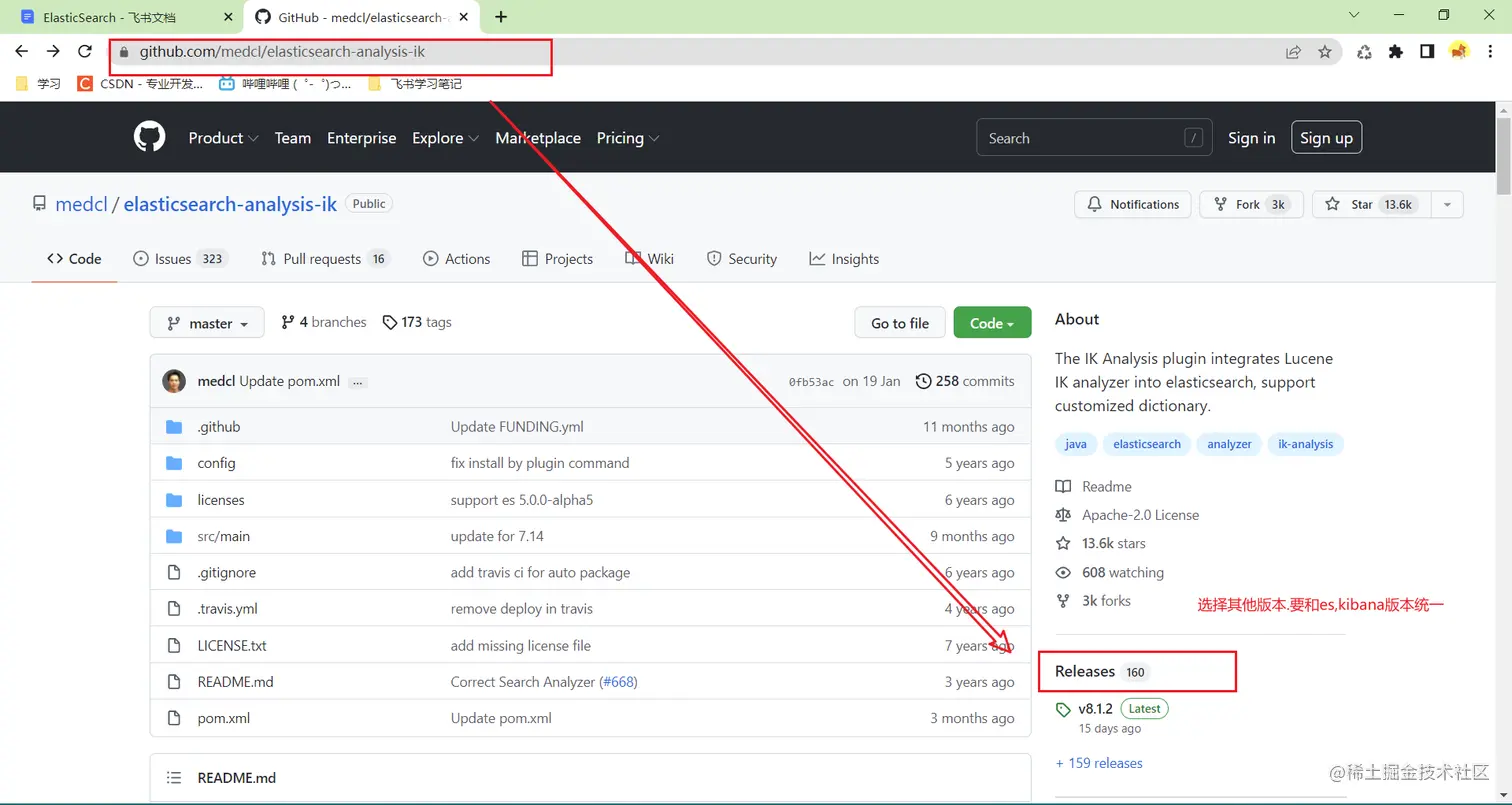This screenshot has height=805, width=1512.
Task: Click Team in the GitHub header
Action: point(293,138)
